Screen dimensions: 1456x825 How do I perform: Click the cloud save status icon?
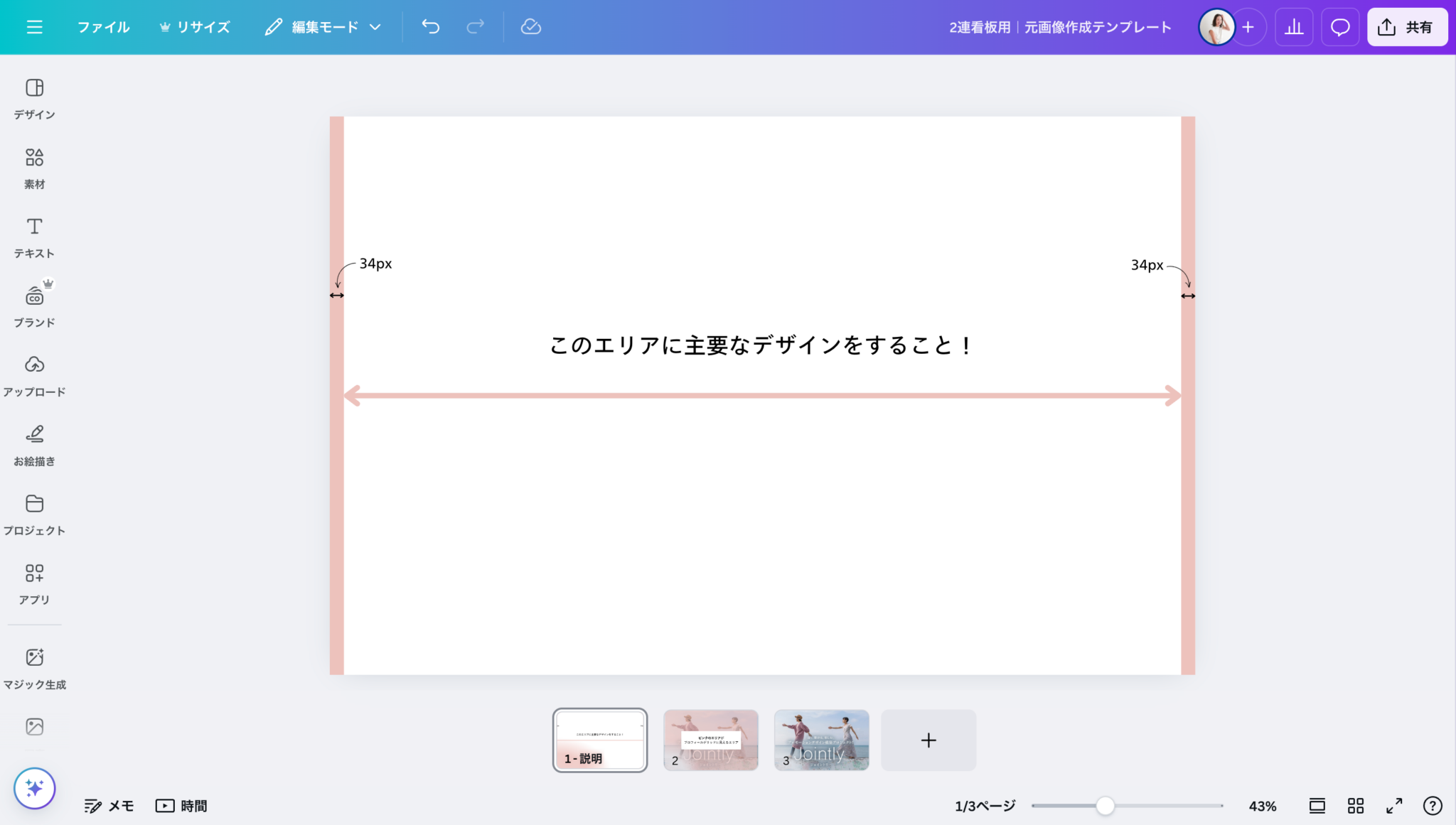click(x=530, y=26)
